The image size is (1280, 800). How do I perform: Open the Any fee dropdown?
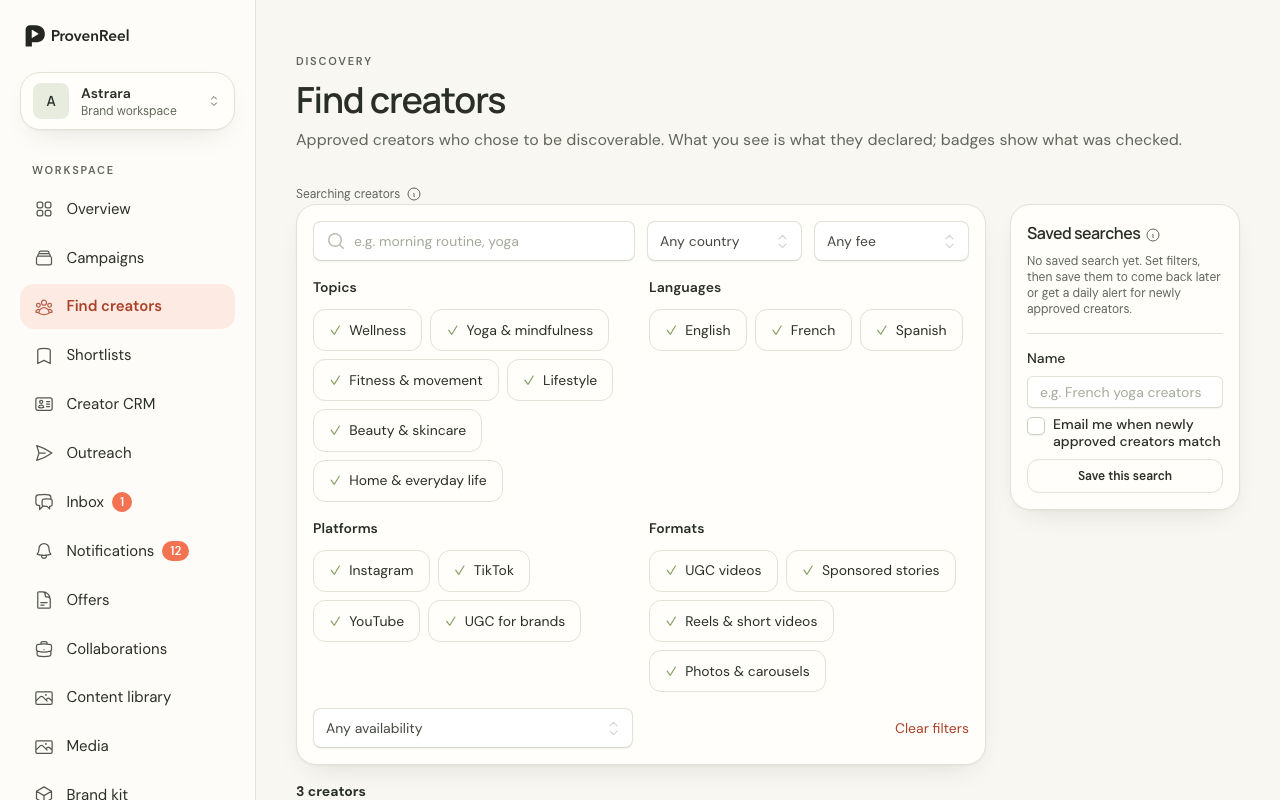point(891,241)
